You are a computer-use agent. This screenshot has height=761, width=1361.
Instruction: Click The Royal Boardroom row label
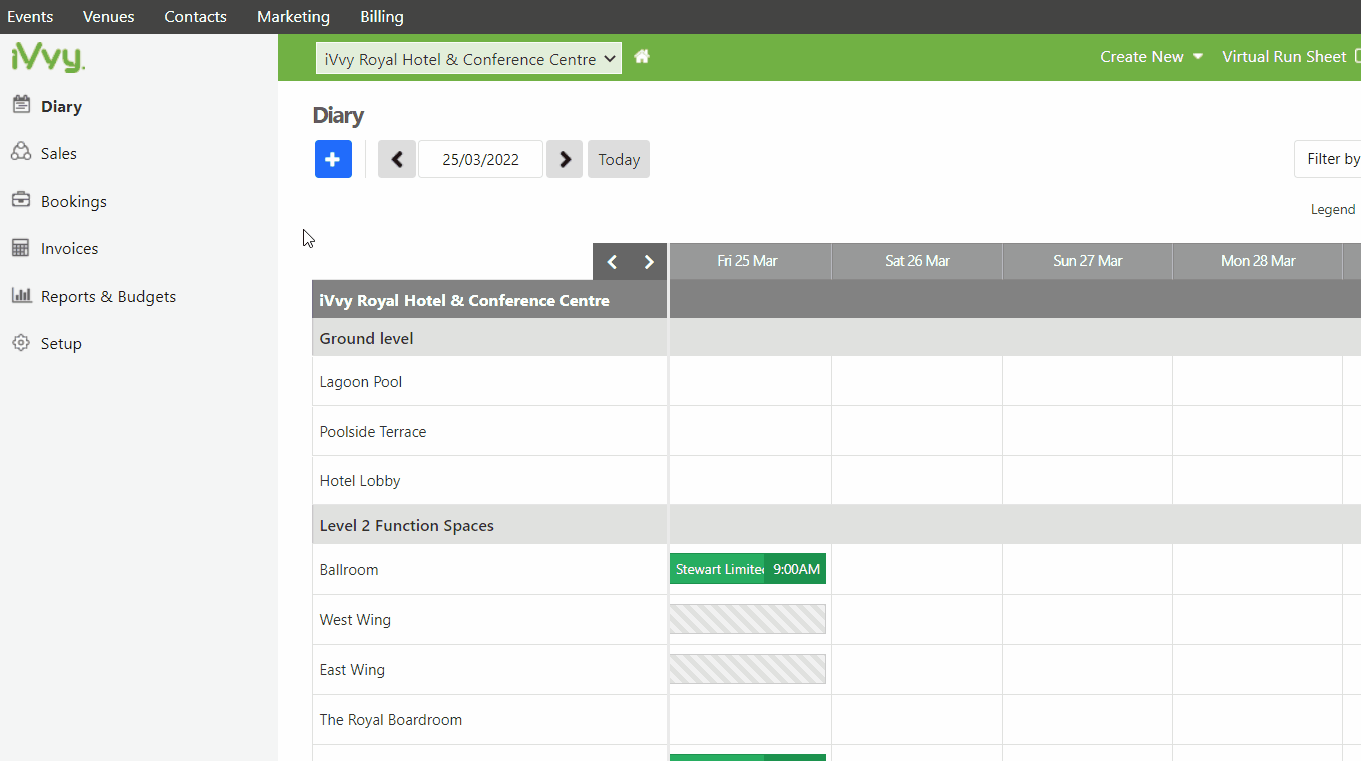391,720
